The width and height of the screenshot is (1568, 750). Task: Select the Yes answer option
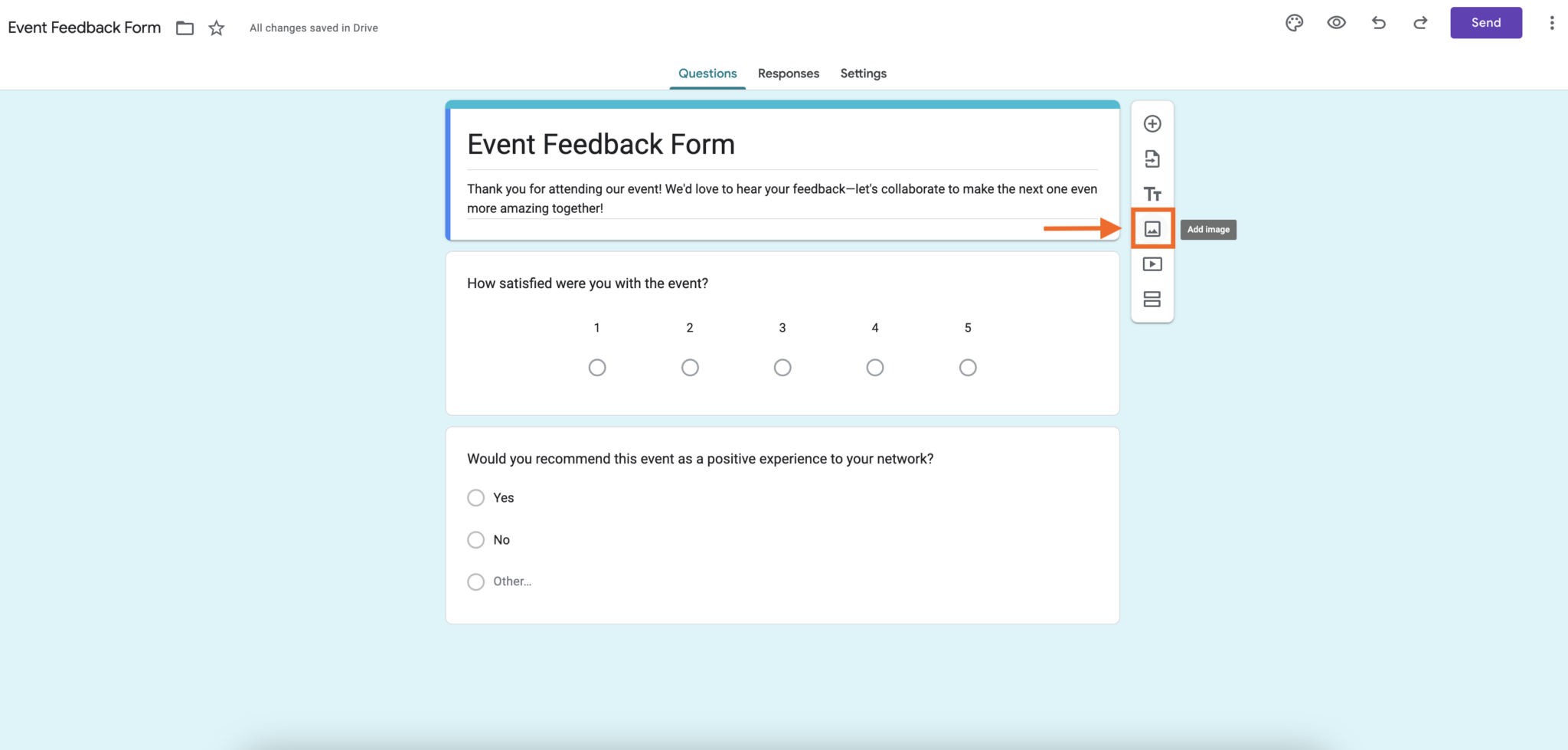[x=475, y=497]
